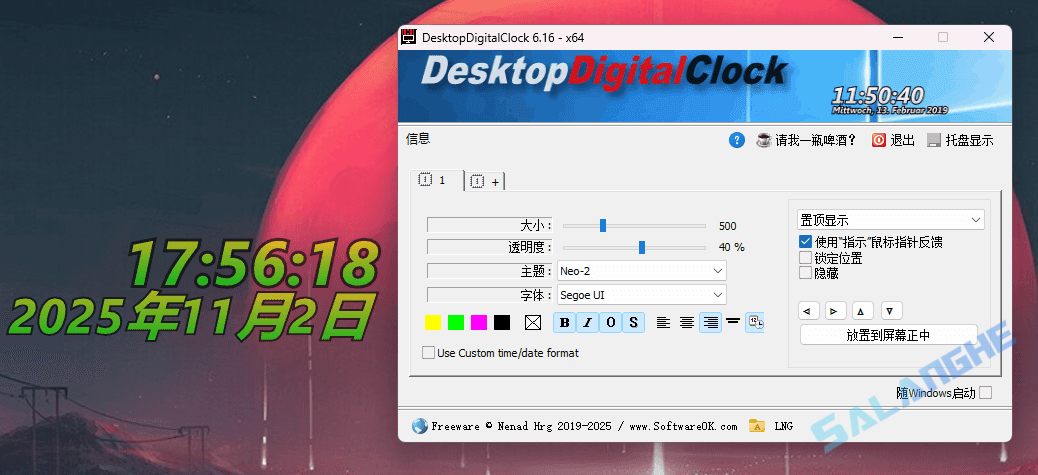Maximize the DesktopDigitalClock window
Viewport: 1038px width, 475px height.
click(x=943, y=37)
